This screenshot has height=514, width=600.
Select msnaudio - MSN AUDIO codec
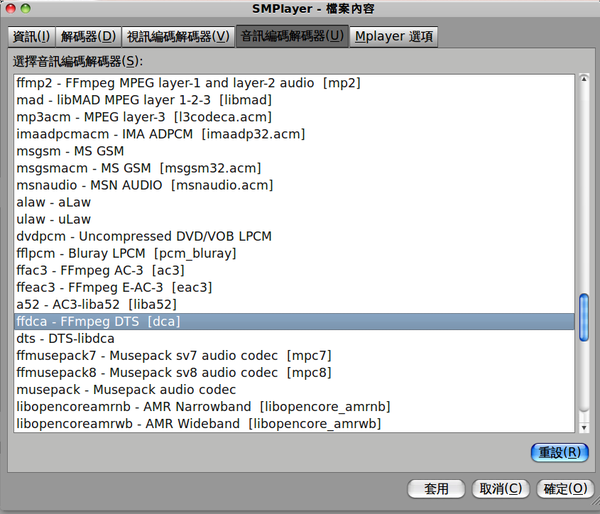294,185
